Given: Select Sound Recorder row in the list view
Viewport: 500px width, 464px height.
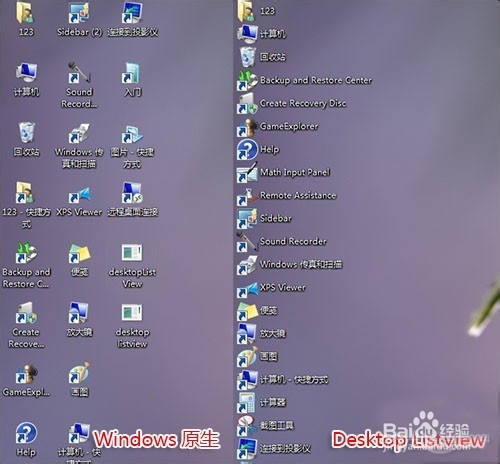Looking at the screenshot, I should tap(282, 241).
